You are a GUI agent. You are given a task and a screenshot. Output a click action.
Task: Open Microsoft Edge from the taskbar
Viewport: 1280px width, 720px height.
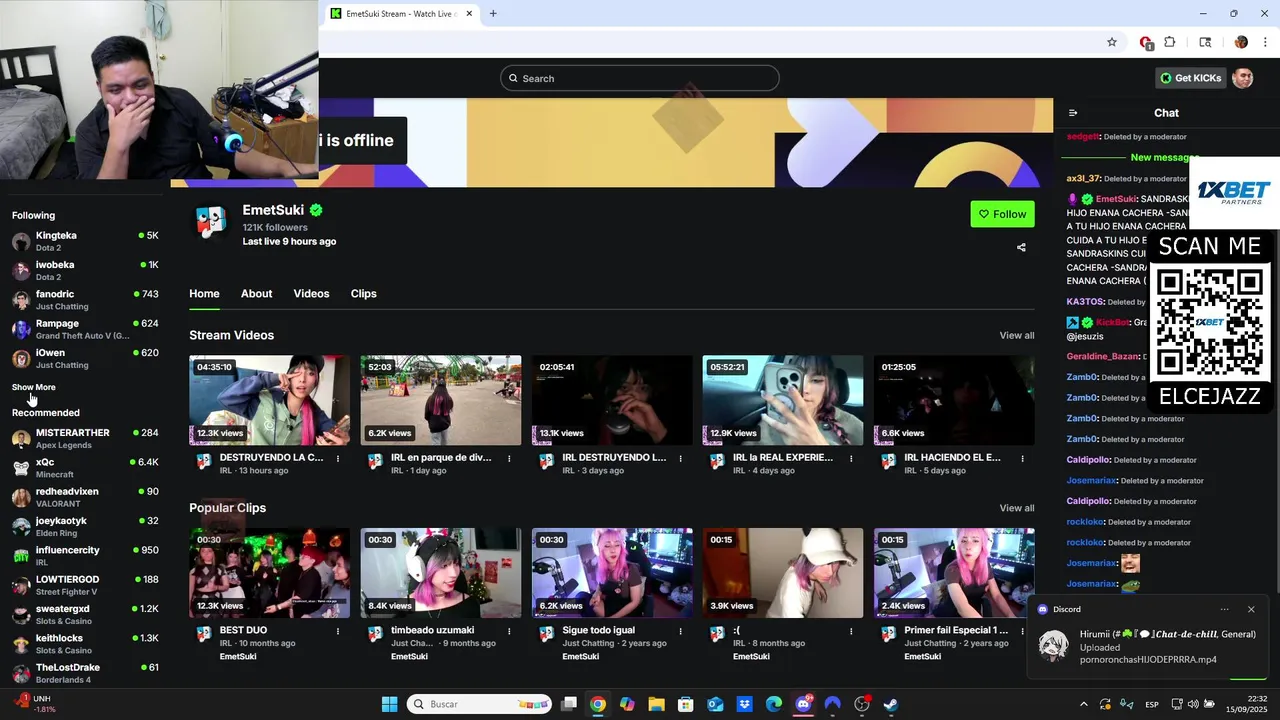coord(774,704)
